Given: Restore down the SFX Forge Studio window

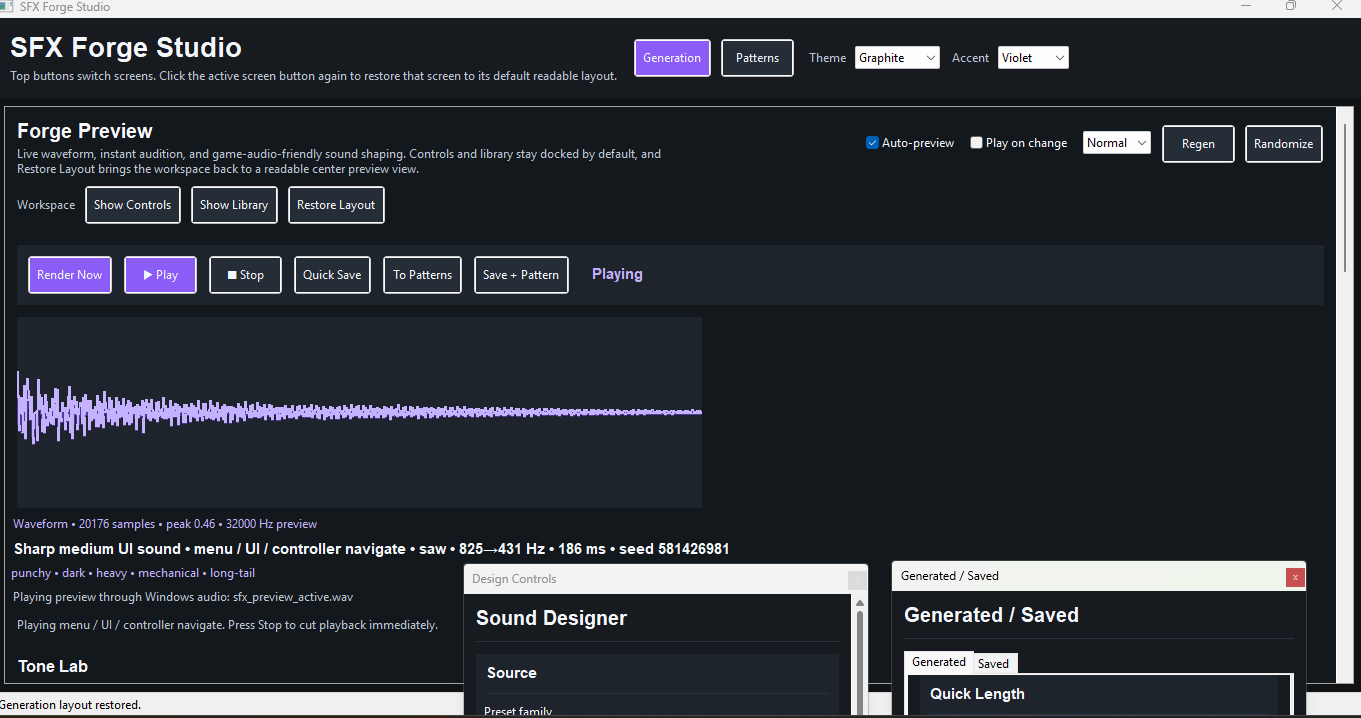Looking at the screenshot, I should pyautogui.click(x=1291, y=6).
